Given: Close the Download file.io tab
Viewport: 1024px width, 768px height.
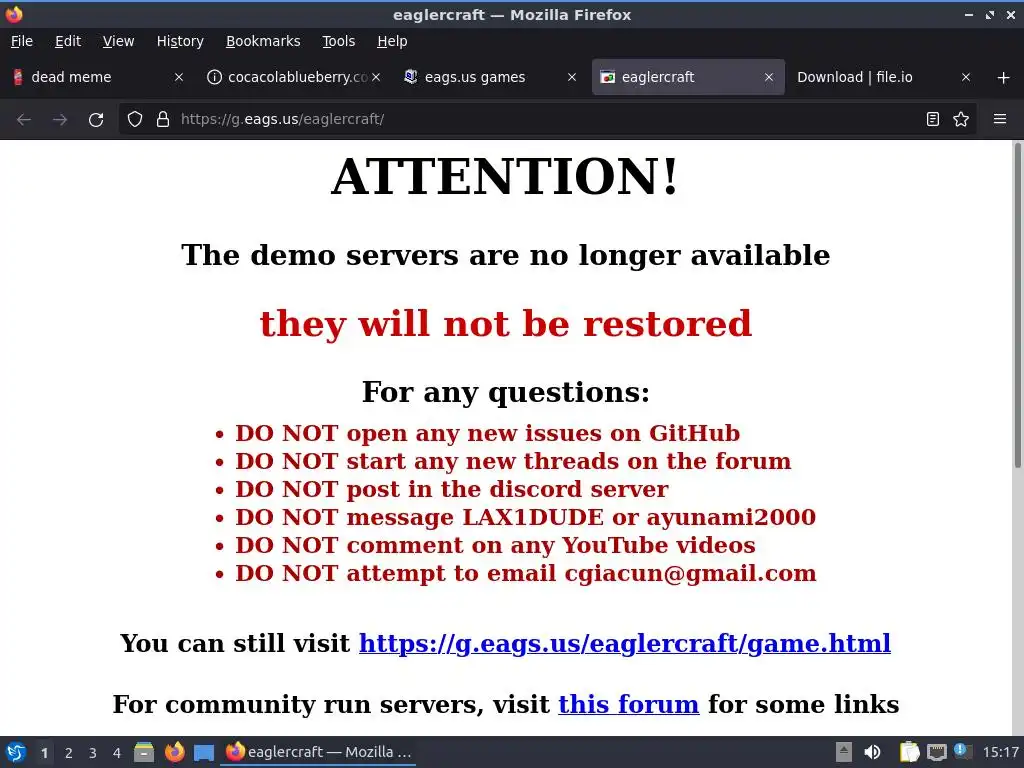Looking at the screenshot, I should click(x=966, y=77).
